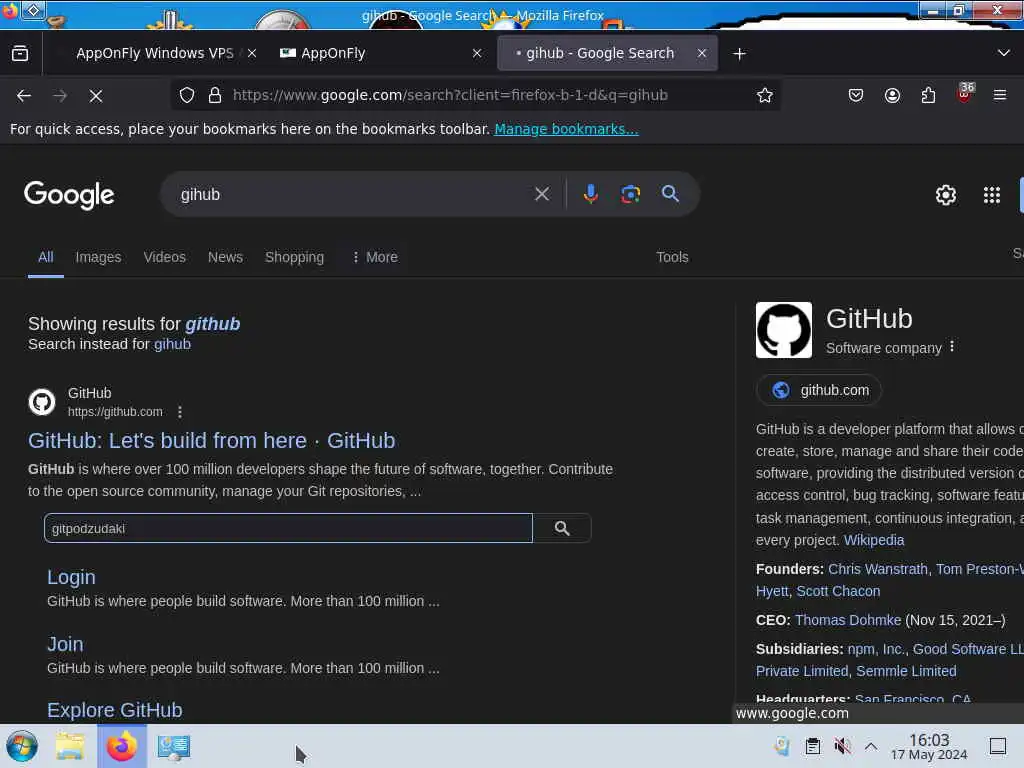This screenshot has width=1024, height=768.
Task: Open the volume muted tray icon
Action: point(842,746)
